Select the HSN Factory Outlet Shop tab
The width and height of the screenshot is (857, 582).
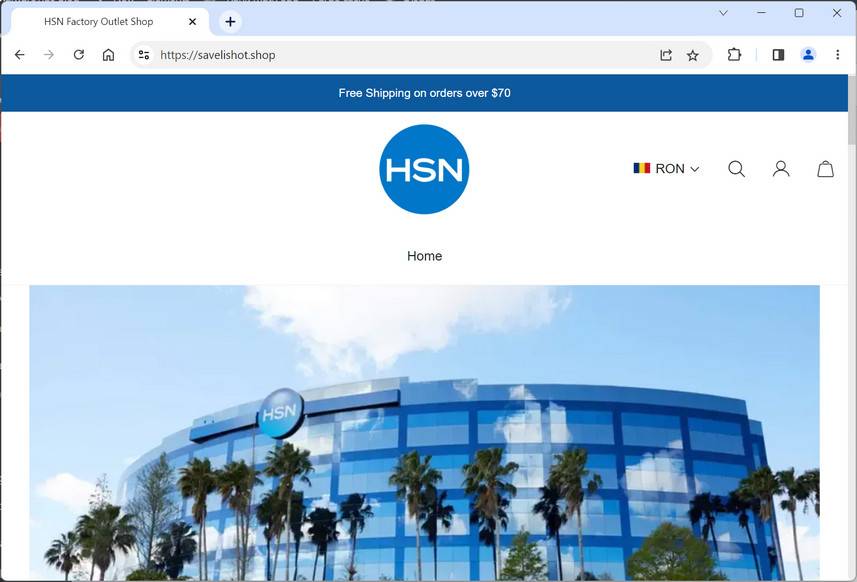point(110,21)
